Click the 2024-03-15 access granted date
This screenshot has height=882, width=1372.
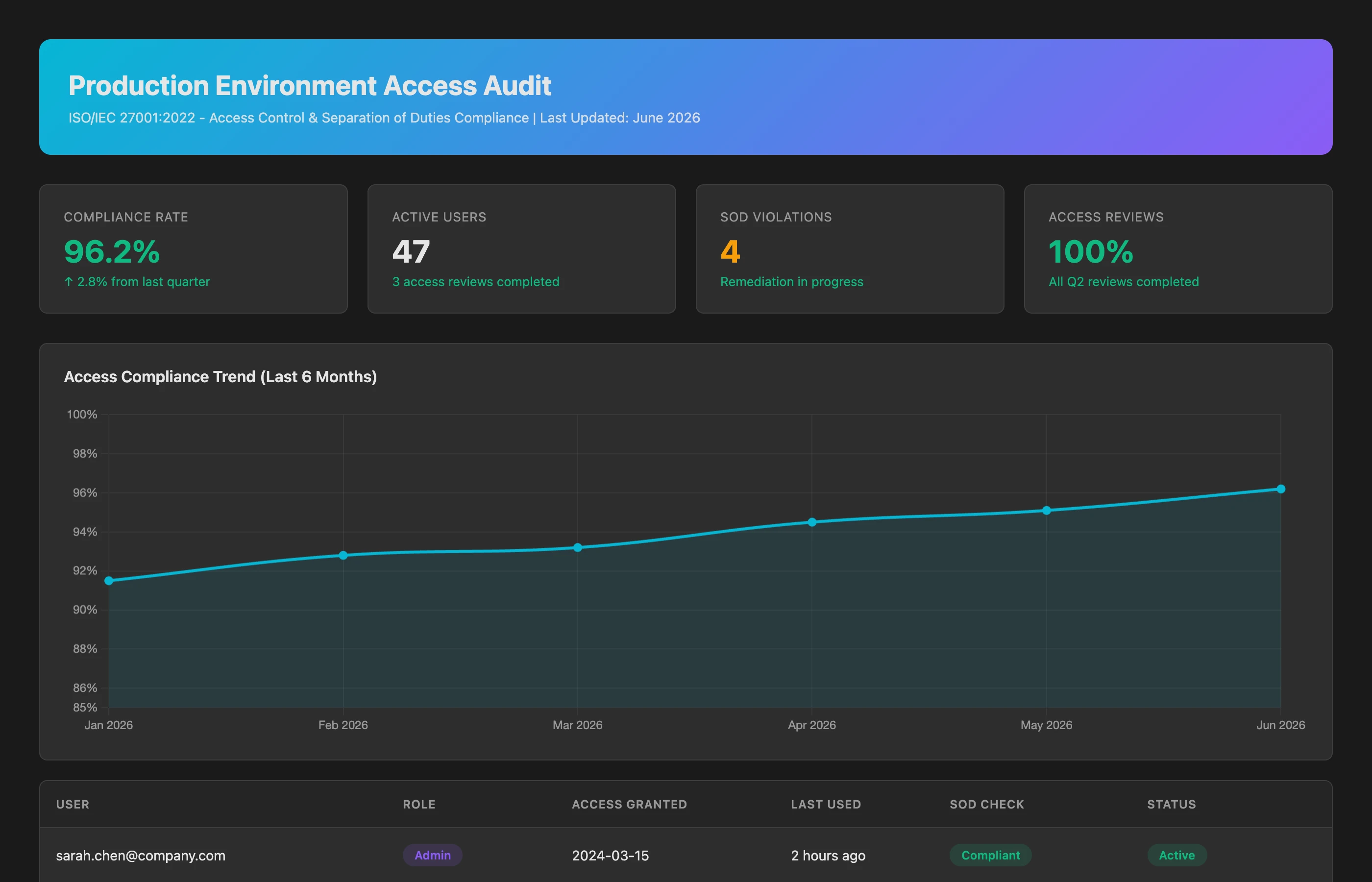[x=610, y=856]
